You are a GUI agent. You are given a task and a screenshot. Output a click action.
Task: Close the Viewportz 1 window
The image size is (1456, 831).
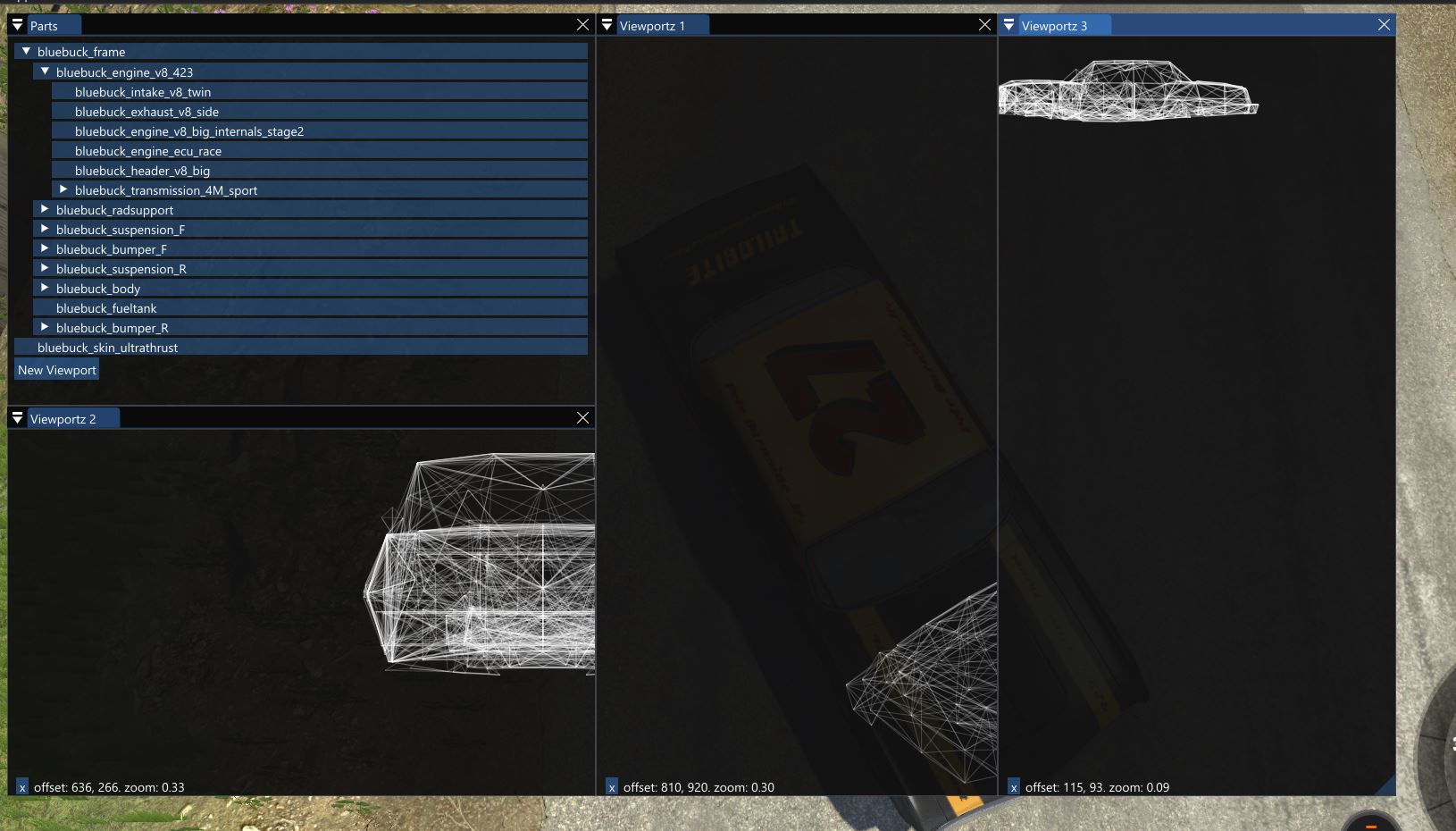tap(984, 25)
